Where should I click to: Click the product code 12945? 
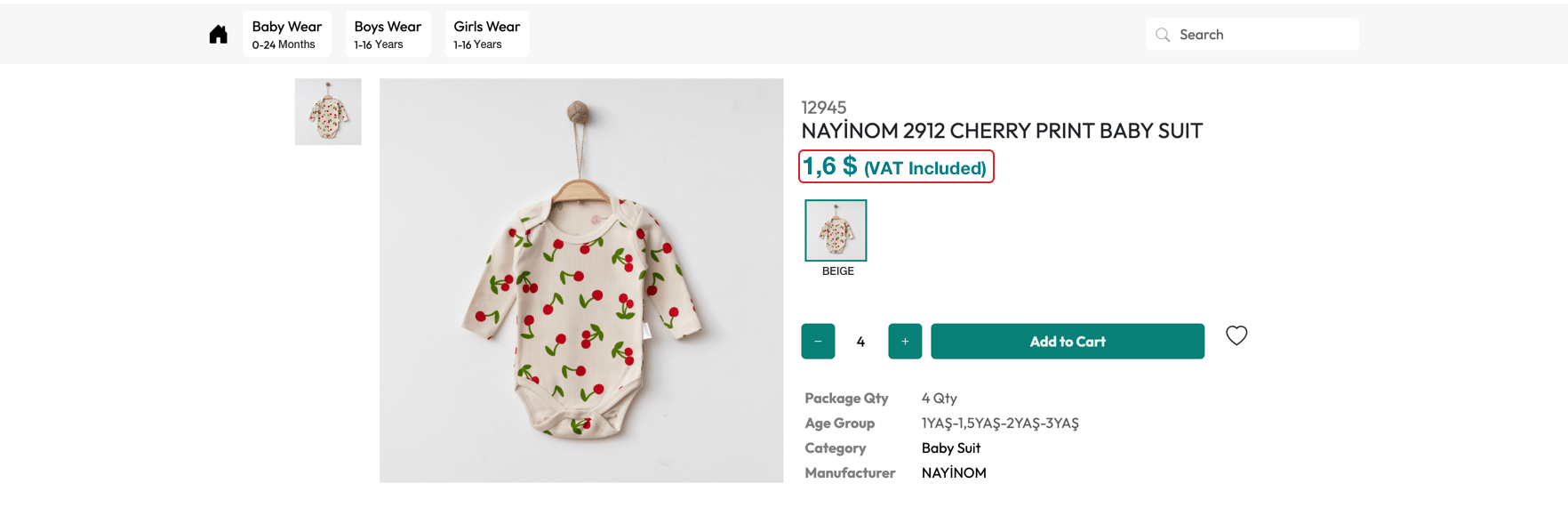coord(824,108)
